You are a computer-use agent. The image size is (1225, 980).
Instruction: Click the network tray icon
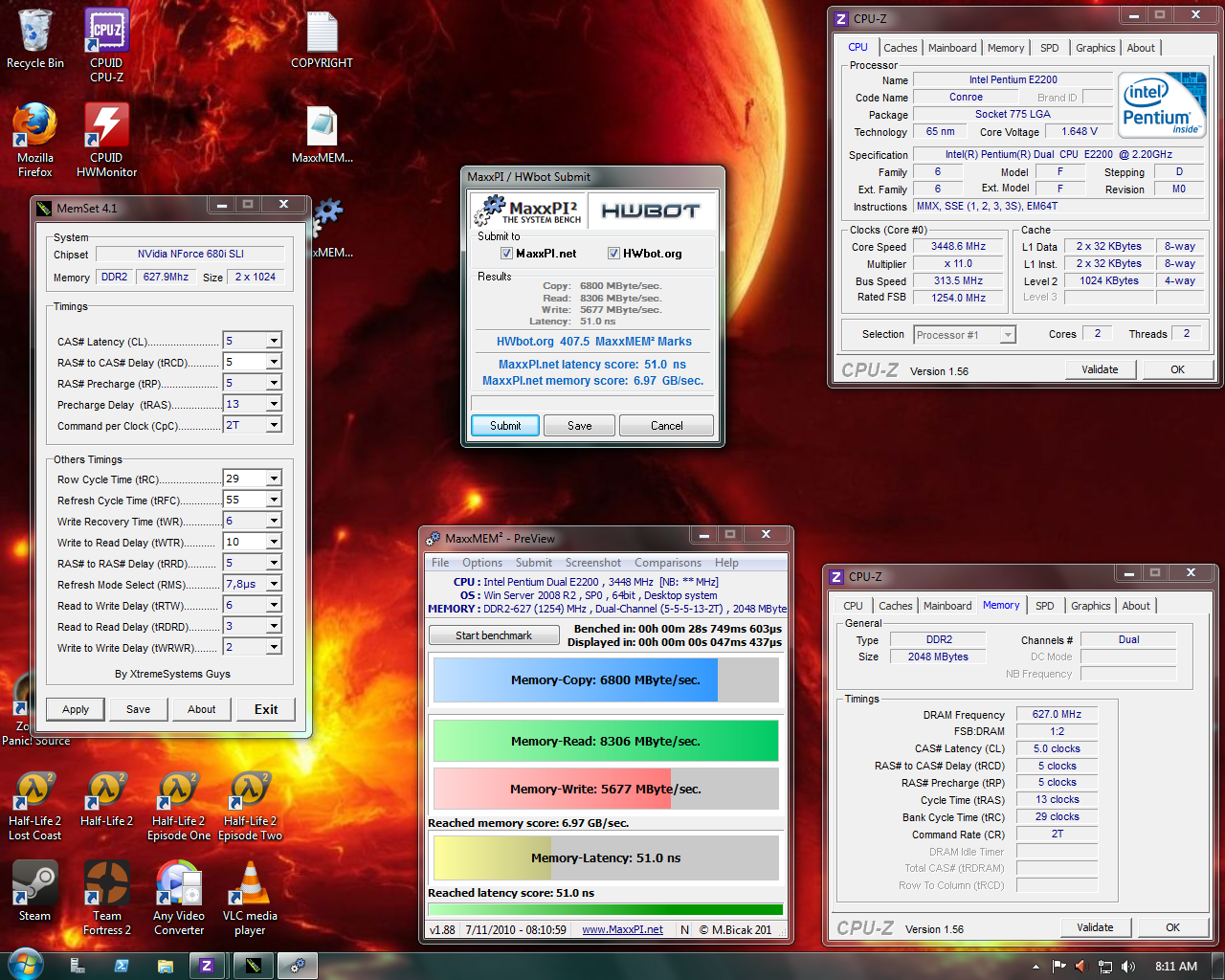tap(1105, 967)
